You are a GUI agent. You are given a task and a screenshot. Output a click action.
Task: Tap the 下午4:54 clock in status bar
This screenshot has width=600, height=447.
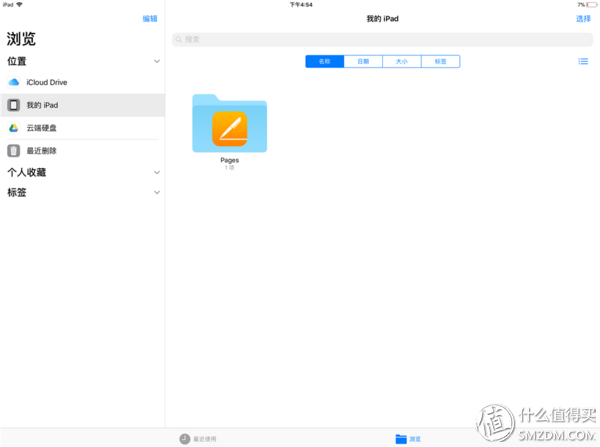(x=301, y=5)
